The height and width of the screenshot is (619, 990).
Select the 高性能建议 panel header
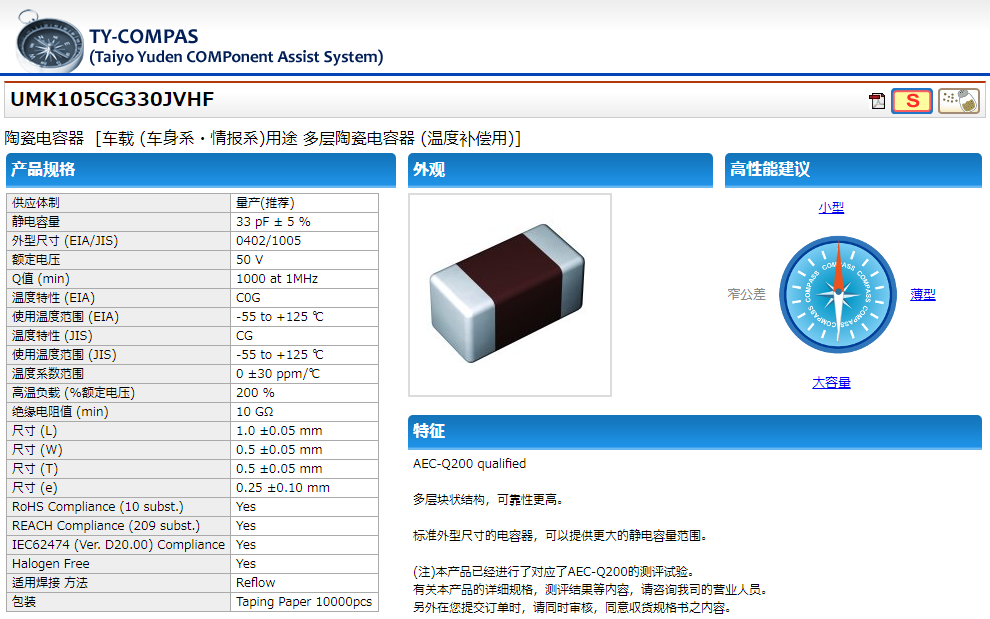(x=853, y=170)
